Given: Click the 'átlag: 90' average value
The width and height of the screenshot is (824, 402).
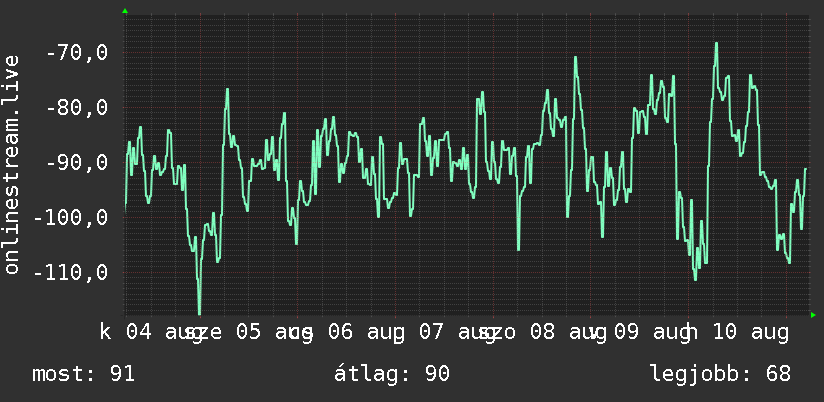Looking at the screenshot, I should pyautogui.click(x=392, y=374).
